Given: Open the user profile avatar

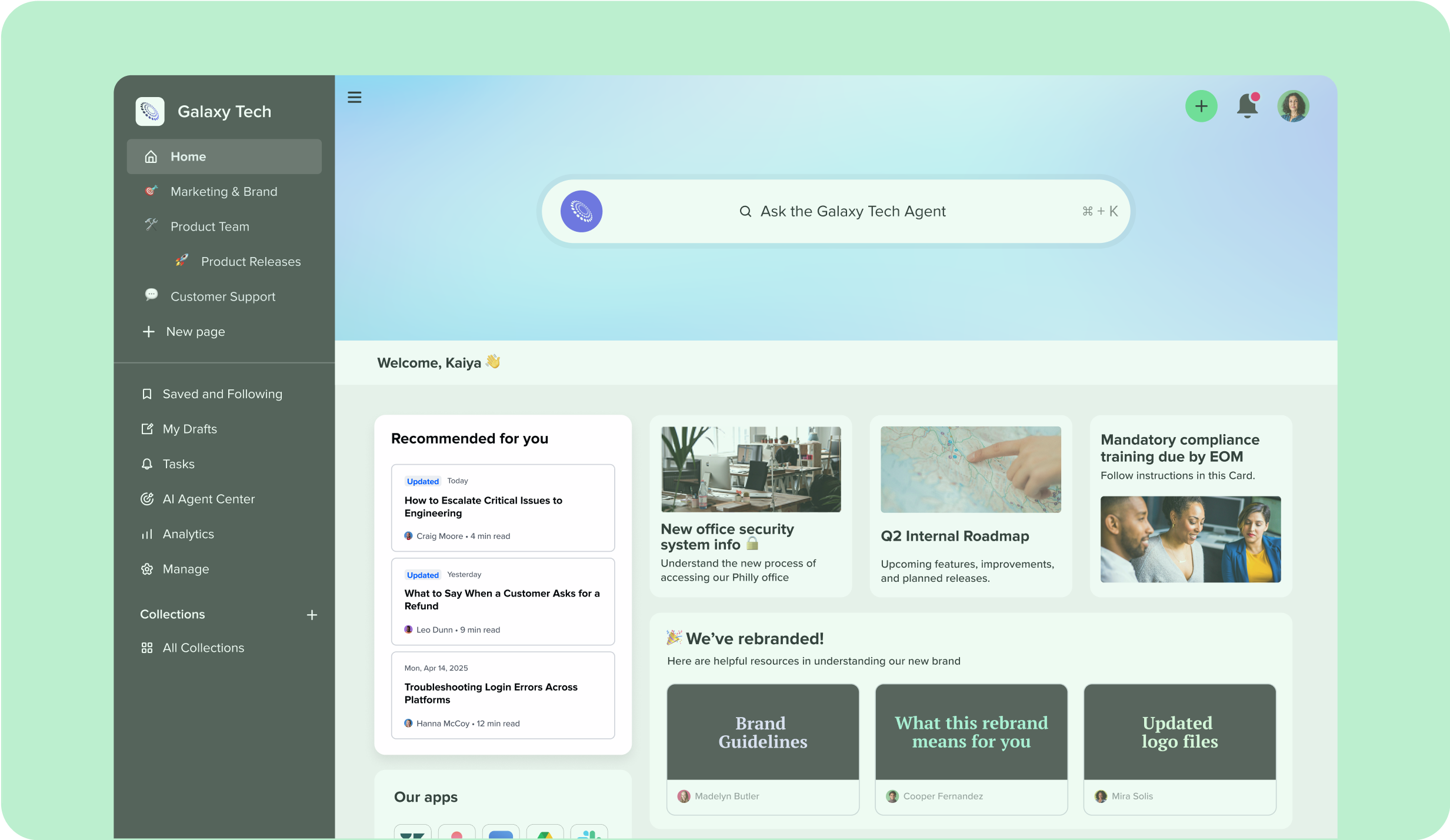Looking at the screenshot, I should pyautogui.click(x=1292, y=106).
